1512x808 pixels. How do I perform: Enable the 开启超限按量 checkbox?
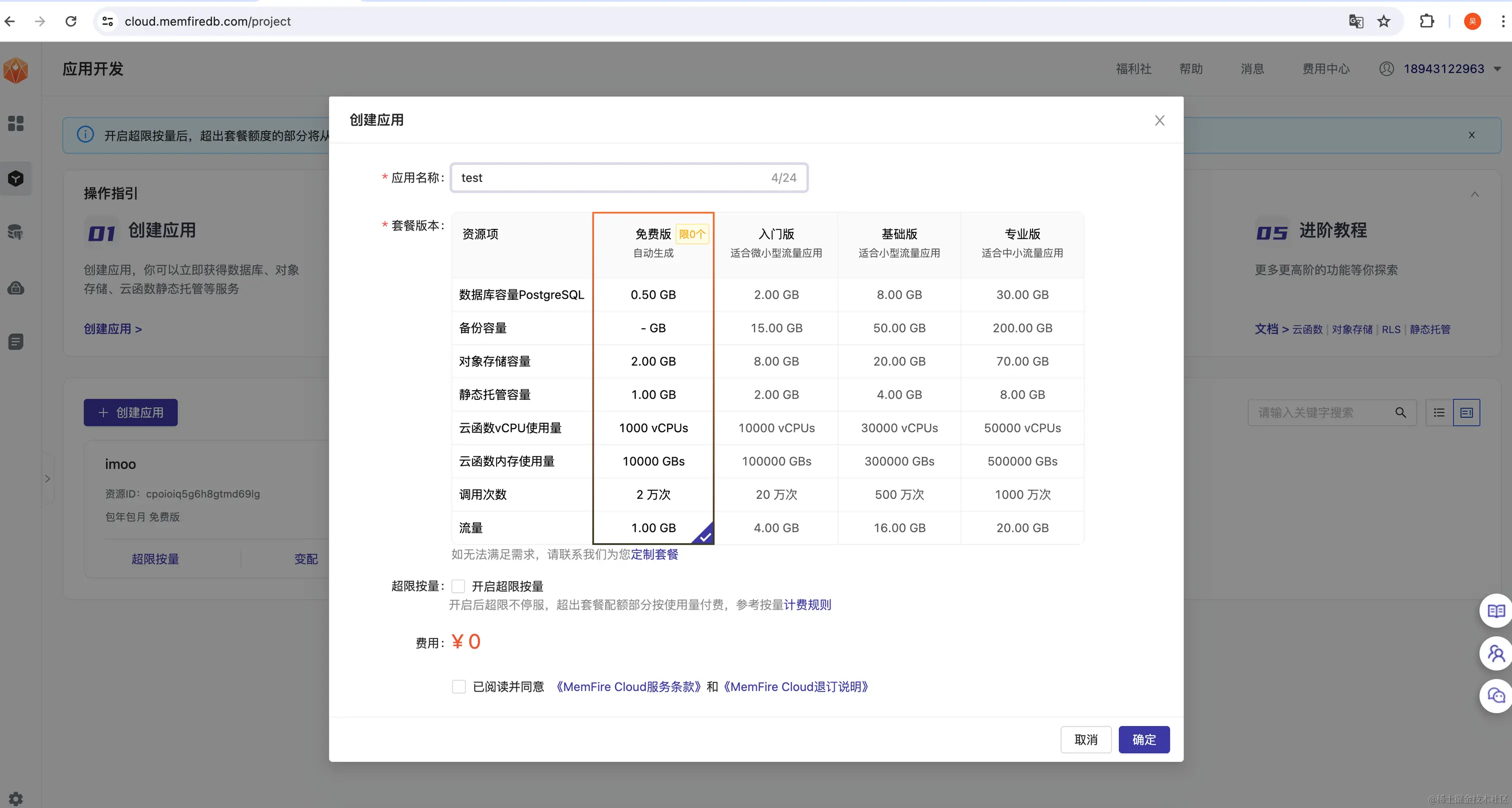(x=458, y=586)
